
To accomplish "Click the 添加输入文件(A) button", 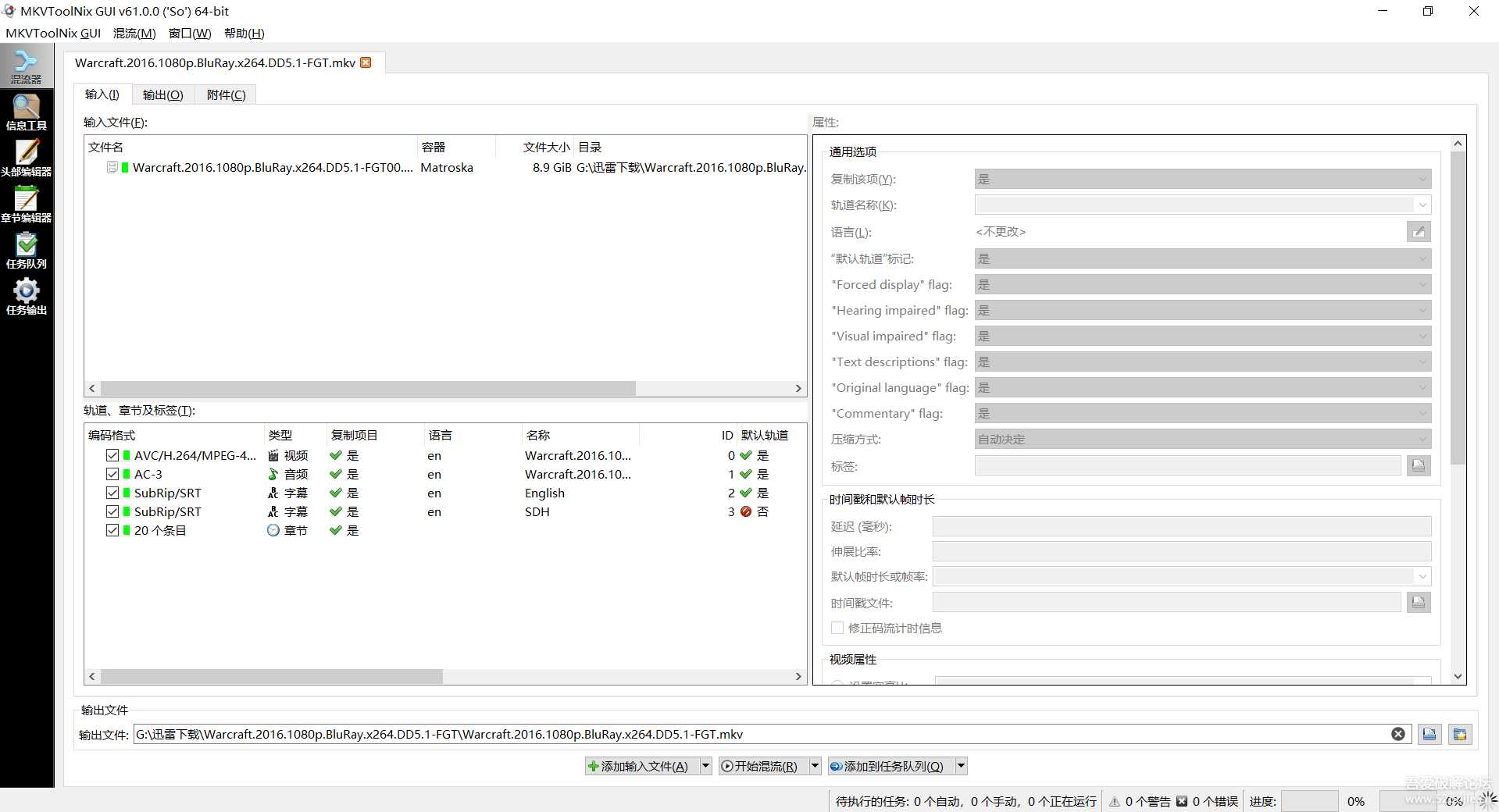I will tap(641, 766).
